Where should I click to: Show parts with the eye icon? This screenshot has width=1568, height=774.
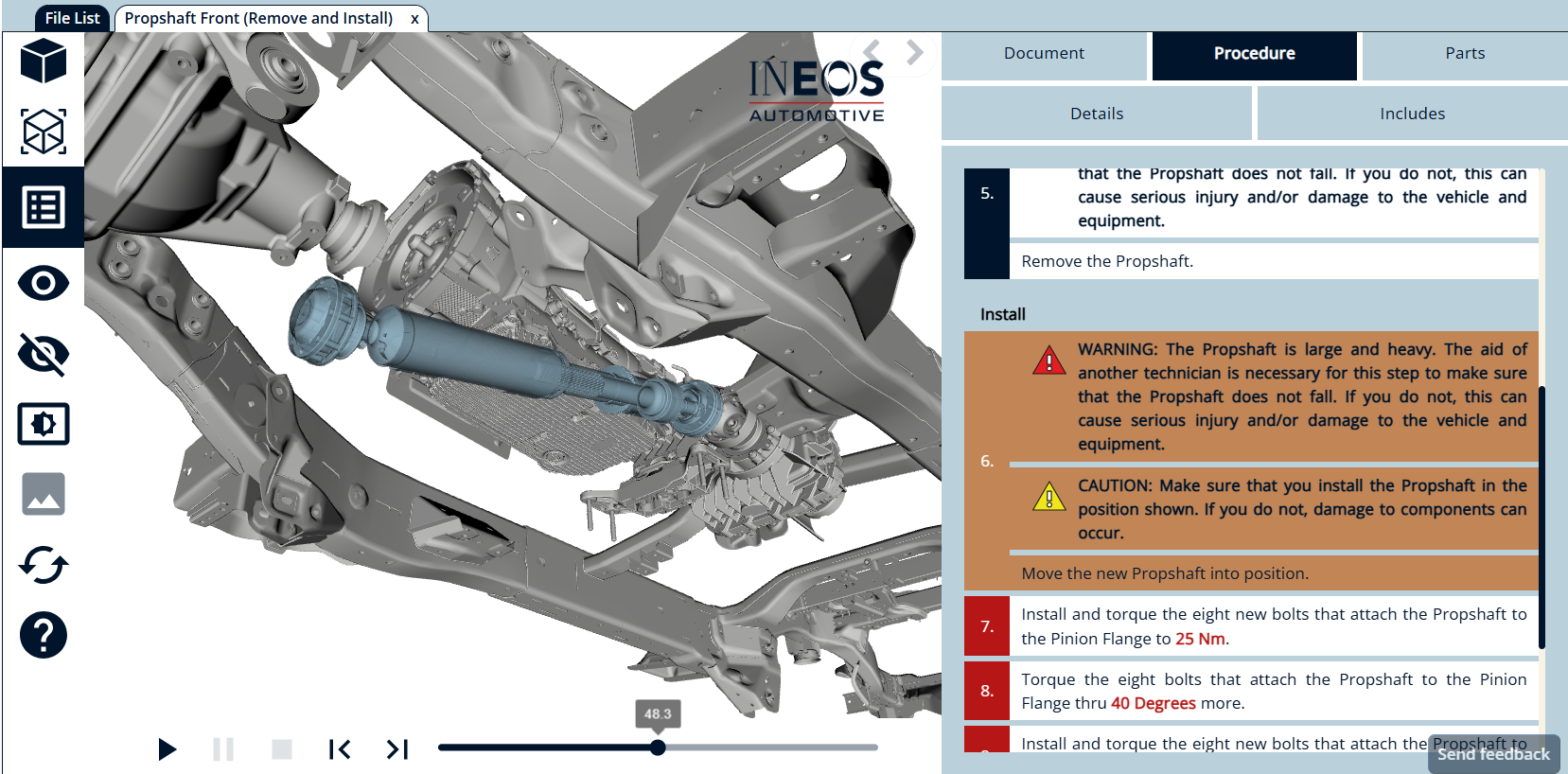pyautogui.click(x=44, y=283)
